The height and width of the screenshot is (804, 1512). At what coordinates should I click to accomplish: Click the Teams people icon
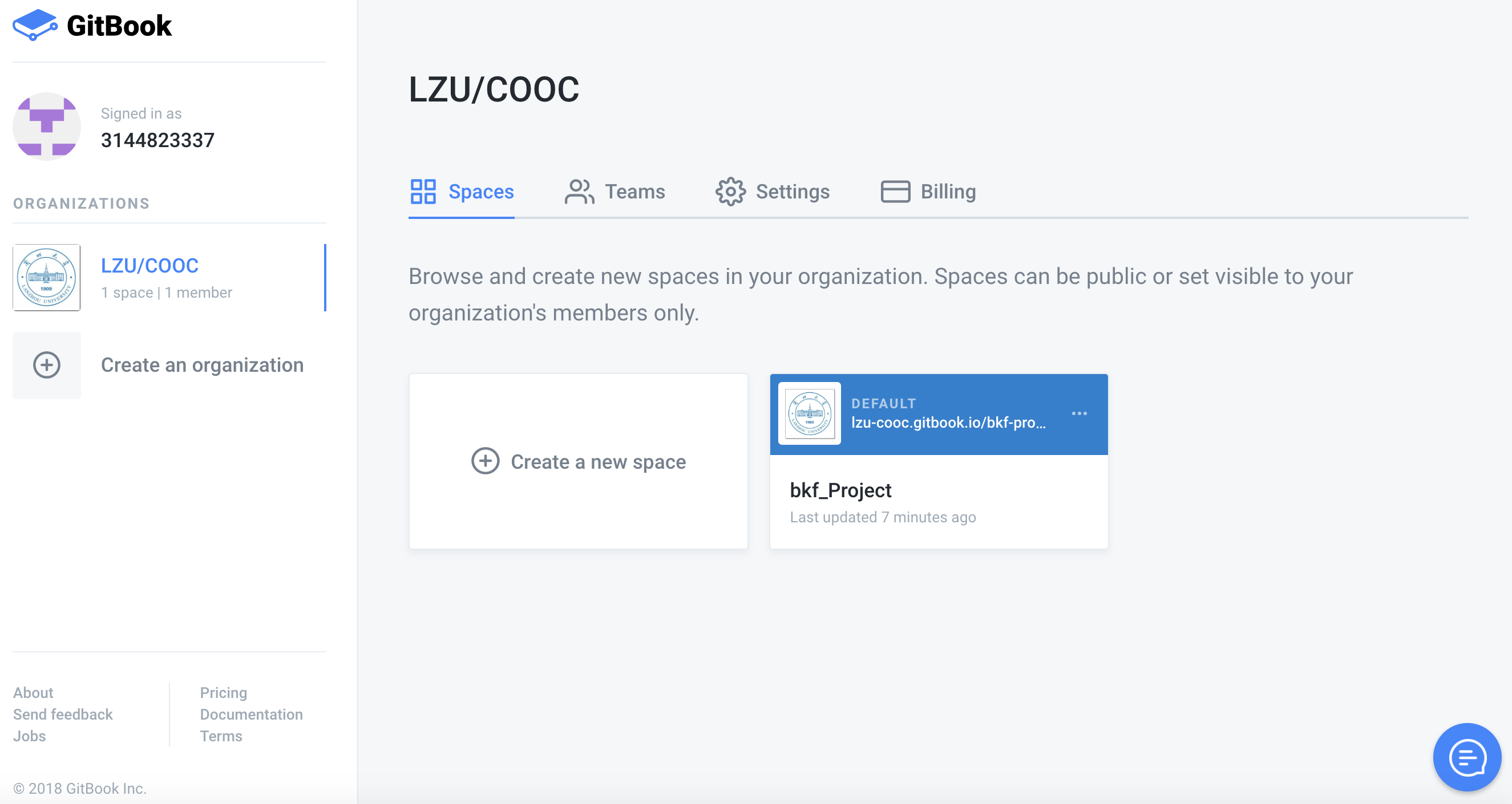click(x=579, y=192)
